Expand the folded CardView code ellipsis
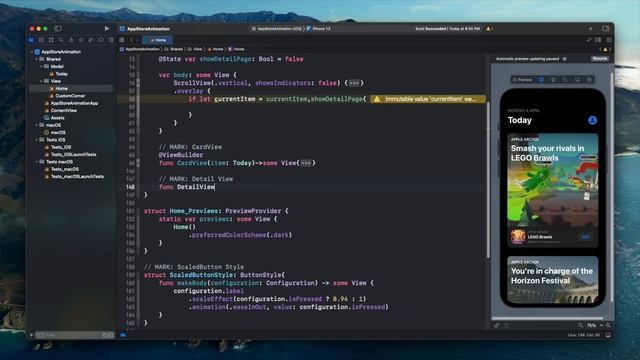The width and height of the screenshot is (640, 360). 306,163
